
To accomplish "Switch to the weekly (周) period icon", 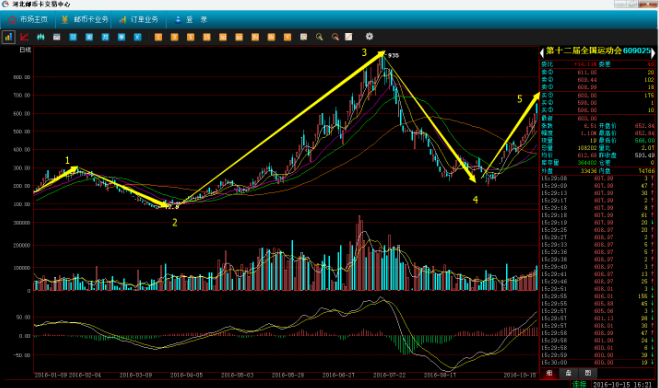I will (89, 37).
